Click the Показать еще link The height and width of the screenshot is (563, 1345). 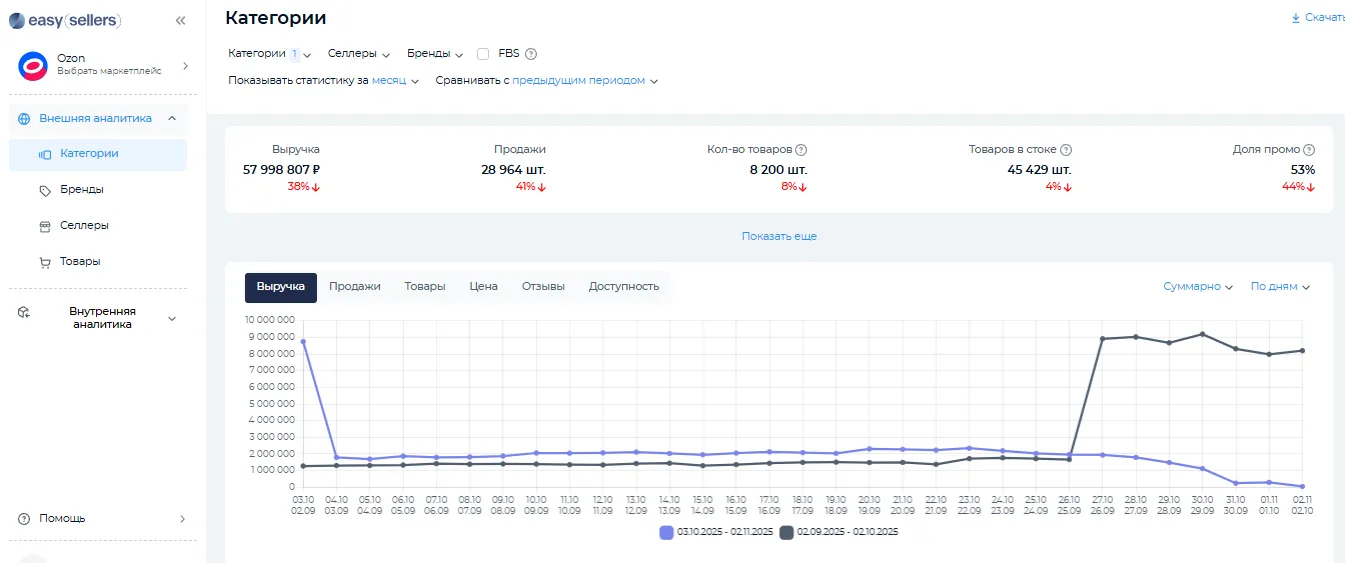click(779, 237)
